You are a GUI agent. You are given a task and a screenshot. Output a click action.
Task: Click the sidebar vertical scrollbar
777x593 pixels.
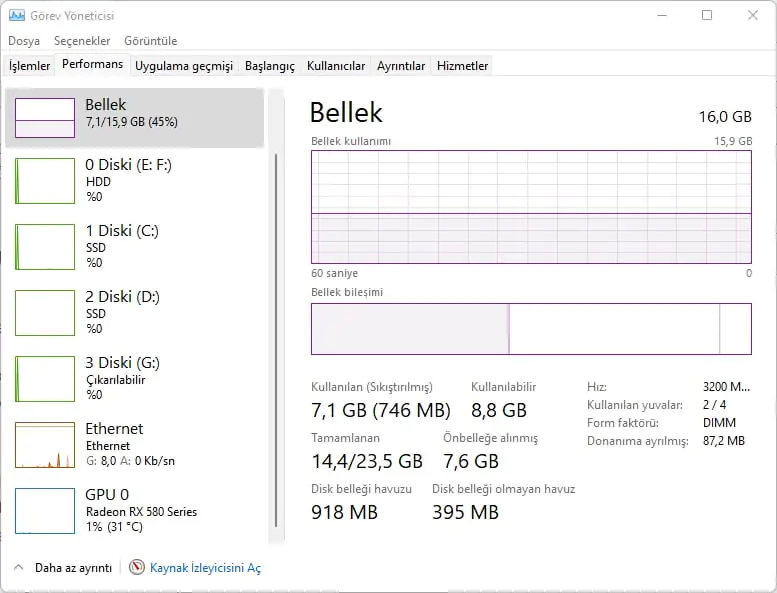tap(276, 340)
